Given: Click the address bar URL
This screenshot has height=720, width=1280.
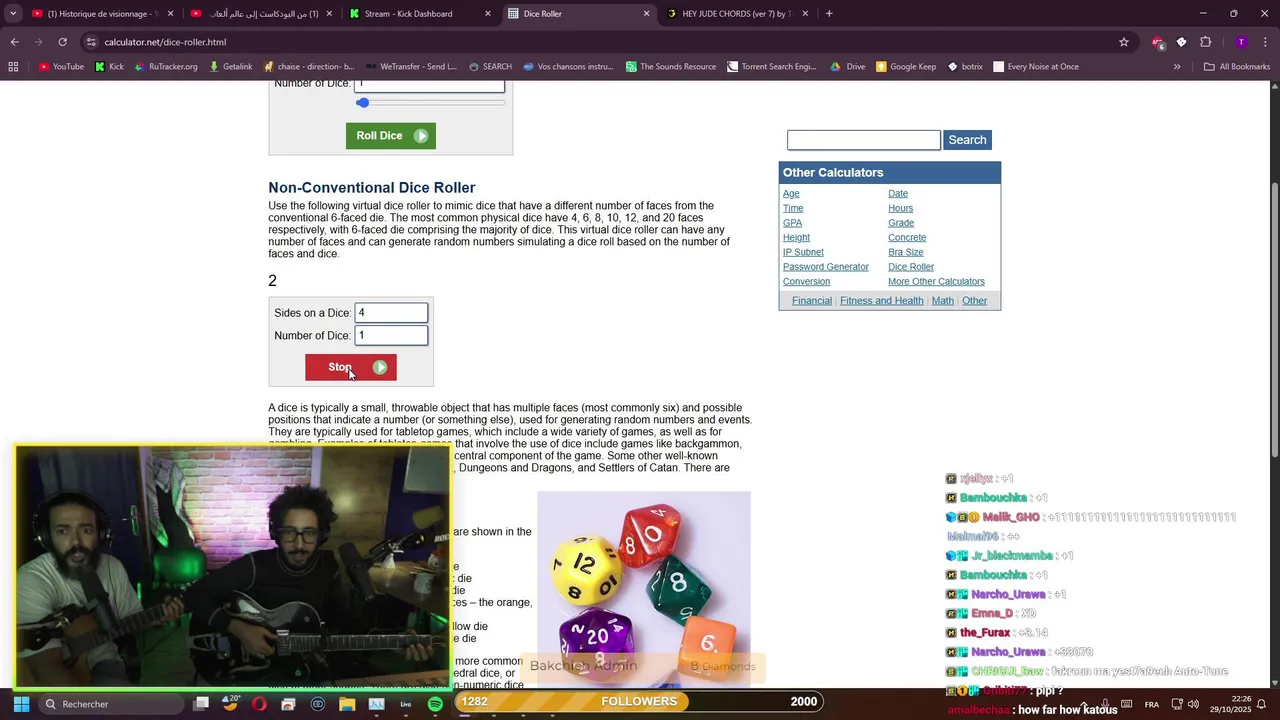Looking at the screenshot, I should click(x=165, y=42).
